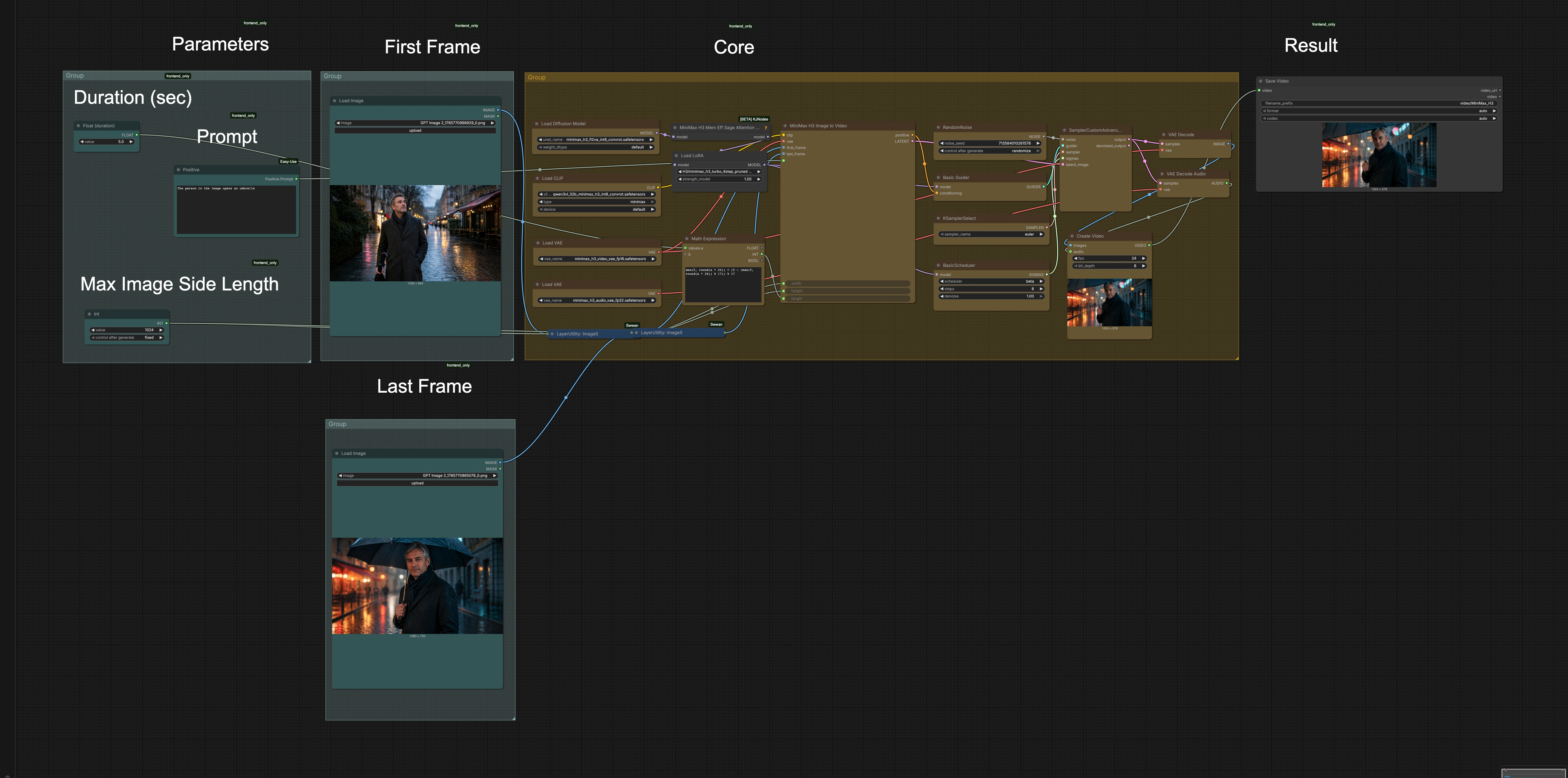Image resolution: width=1568 pixels, height=778 pixels.
Task: Collapse the KSamplerSelect node via its dot
Action: pos(938,219)
